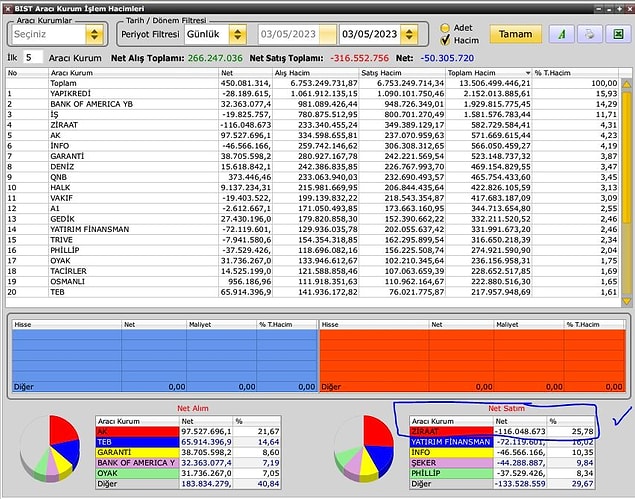
Task: Click the end date field 03/05/2023
Action: click(370, 34)
